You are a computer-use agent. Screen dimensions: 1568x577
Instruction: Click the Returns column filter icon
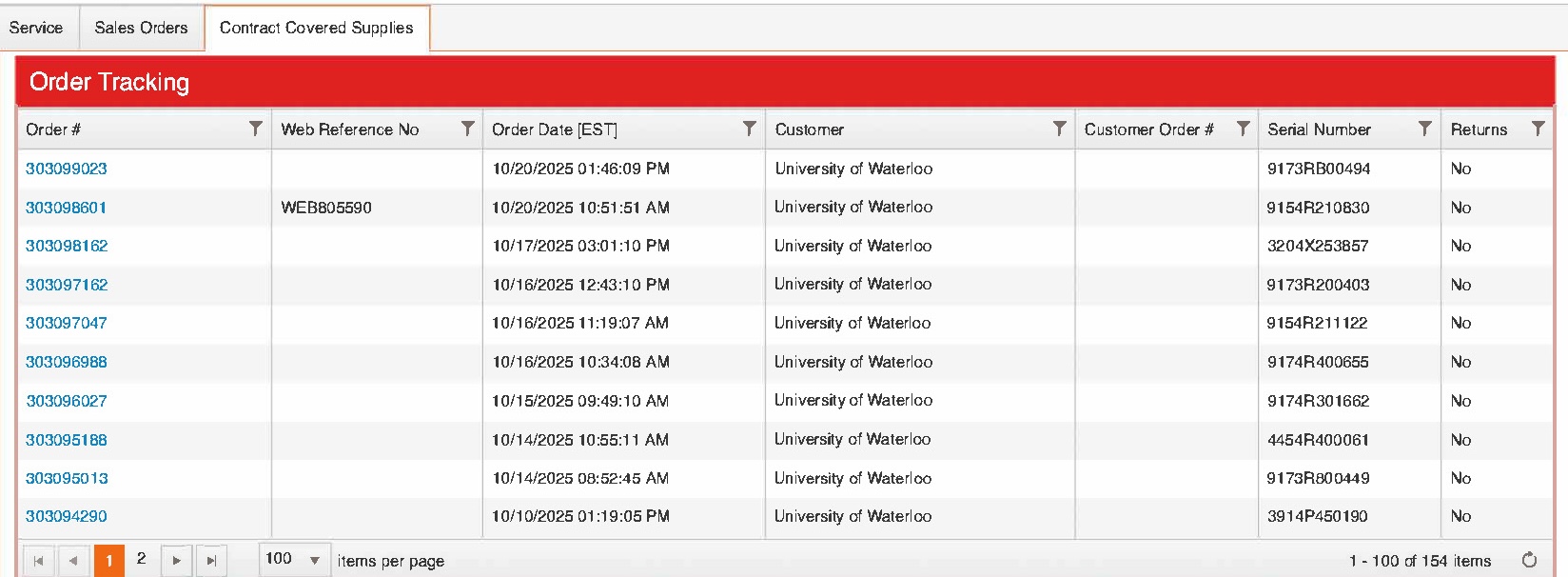(1538, 129)
